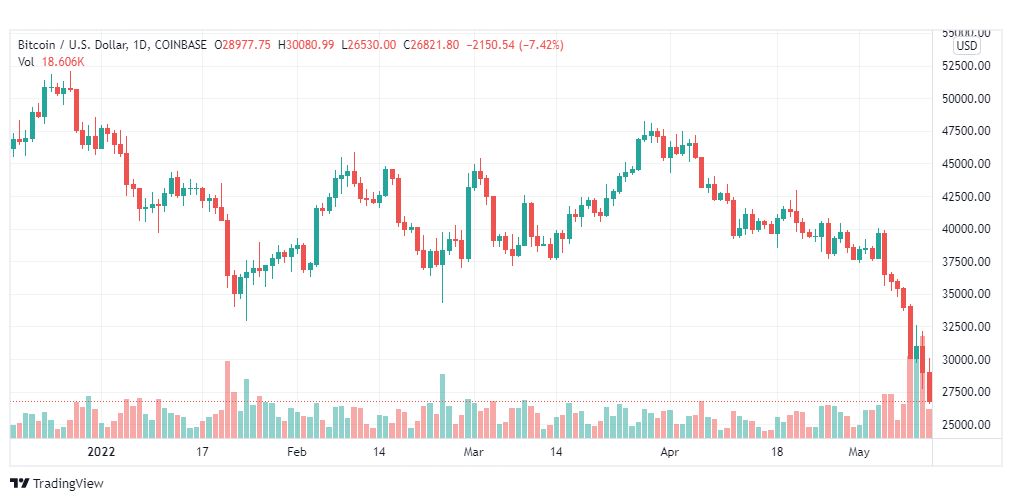
Task: Click the 2022 date label on time axis
Action: pyautogui.click(x=101, y=452)
